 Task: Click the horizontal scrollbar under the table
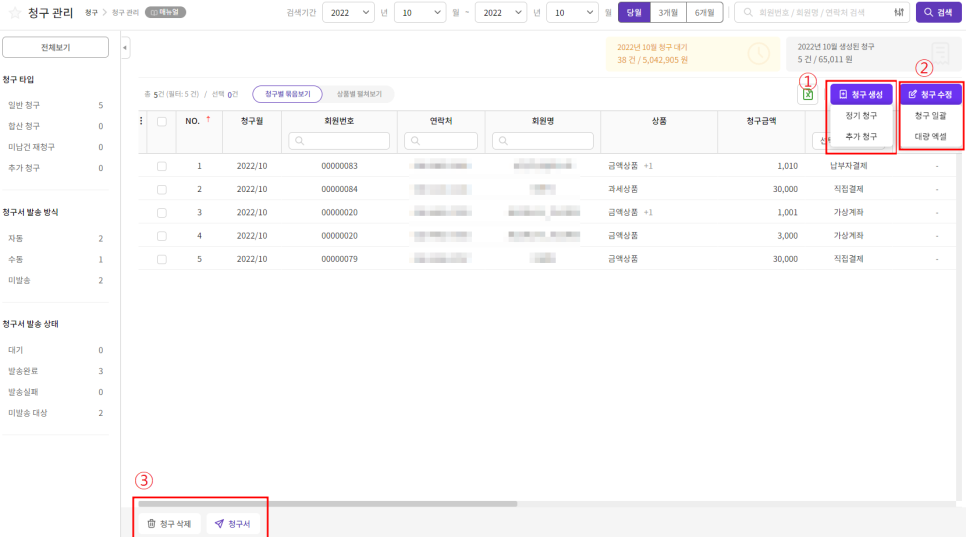pos(328,504)
